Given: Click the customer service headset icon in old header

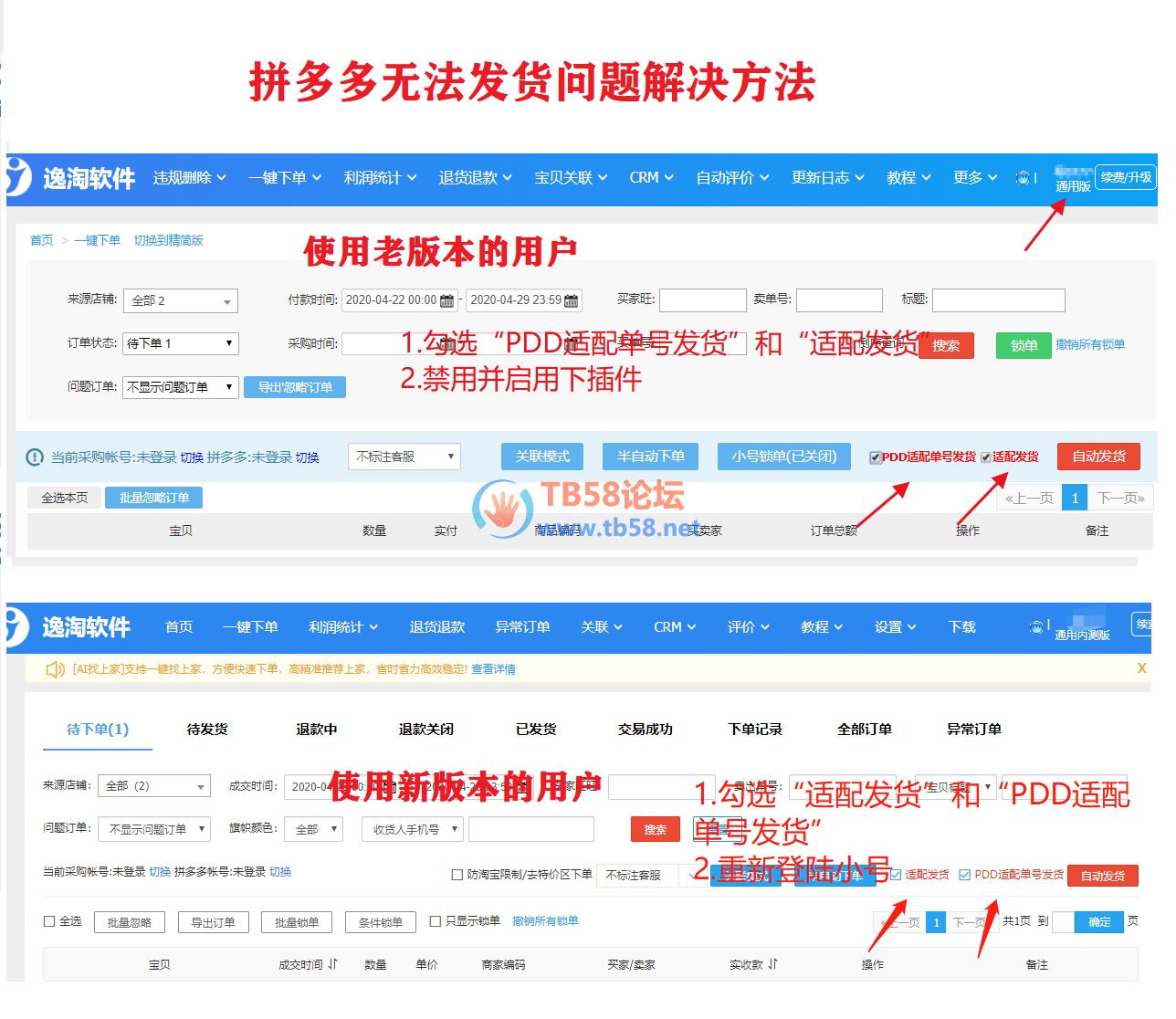Looking at the screenshot, I should 1024,178.
